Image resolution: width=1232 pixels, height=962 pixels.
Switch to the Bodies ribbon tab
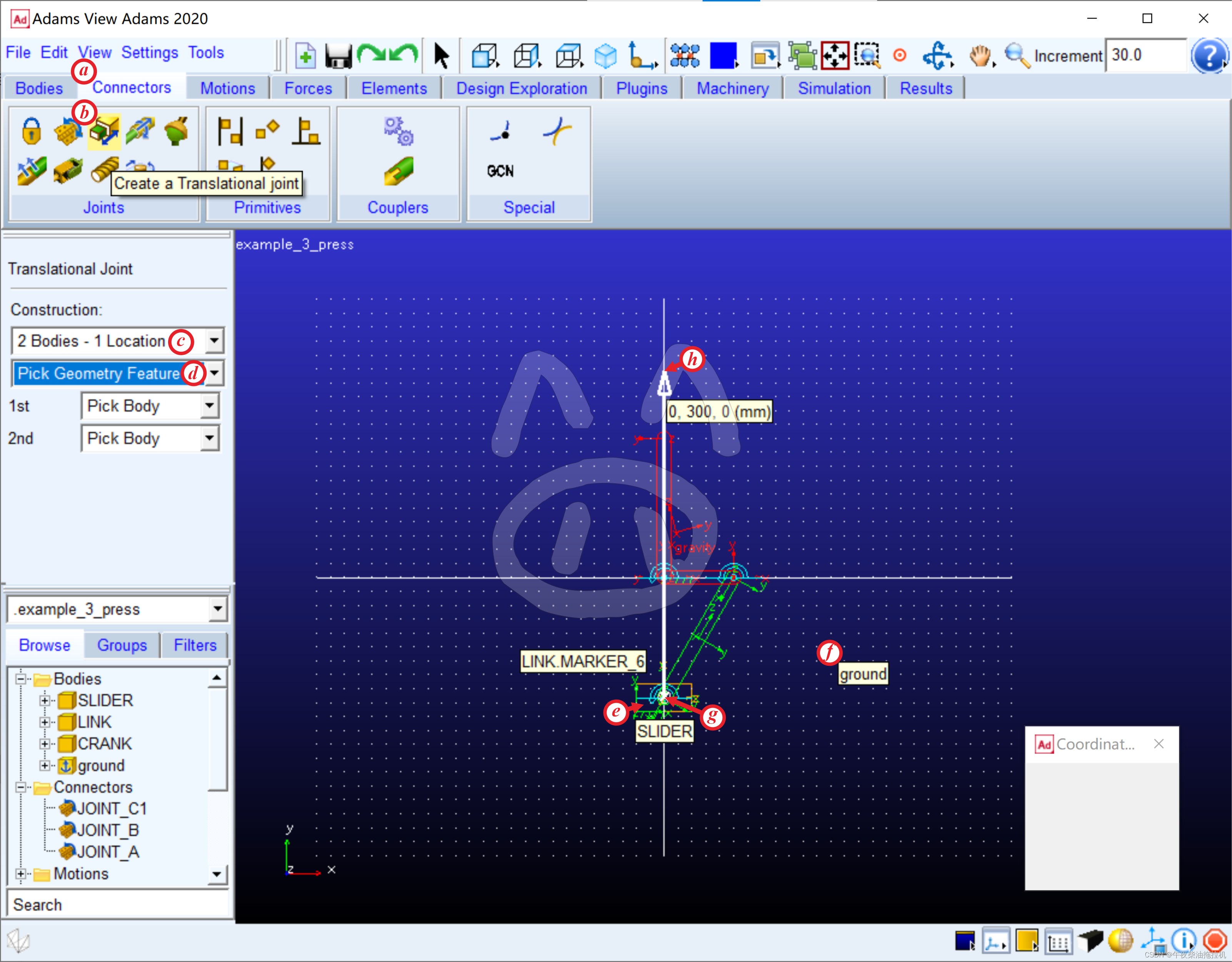[x=39, y=89]
